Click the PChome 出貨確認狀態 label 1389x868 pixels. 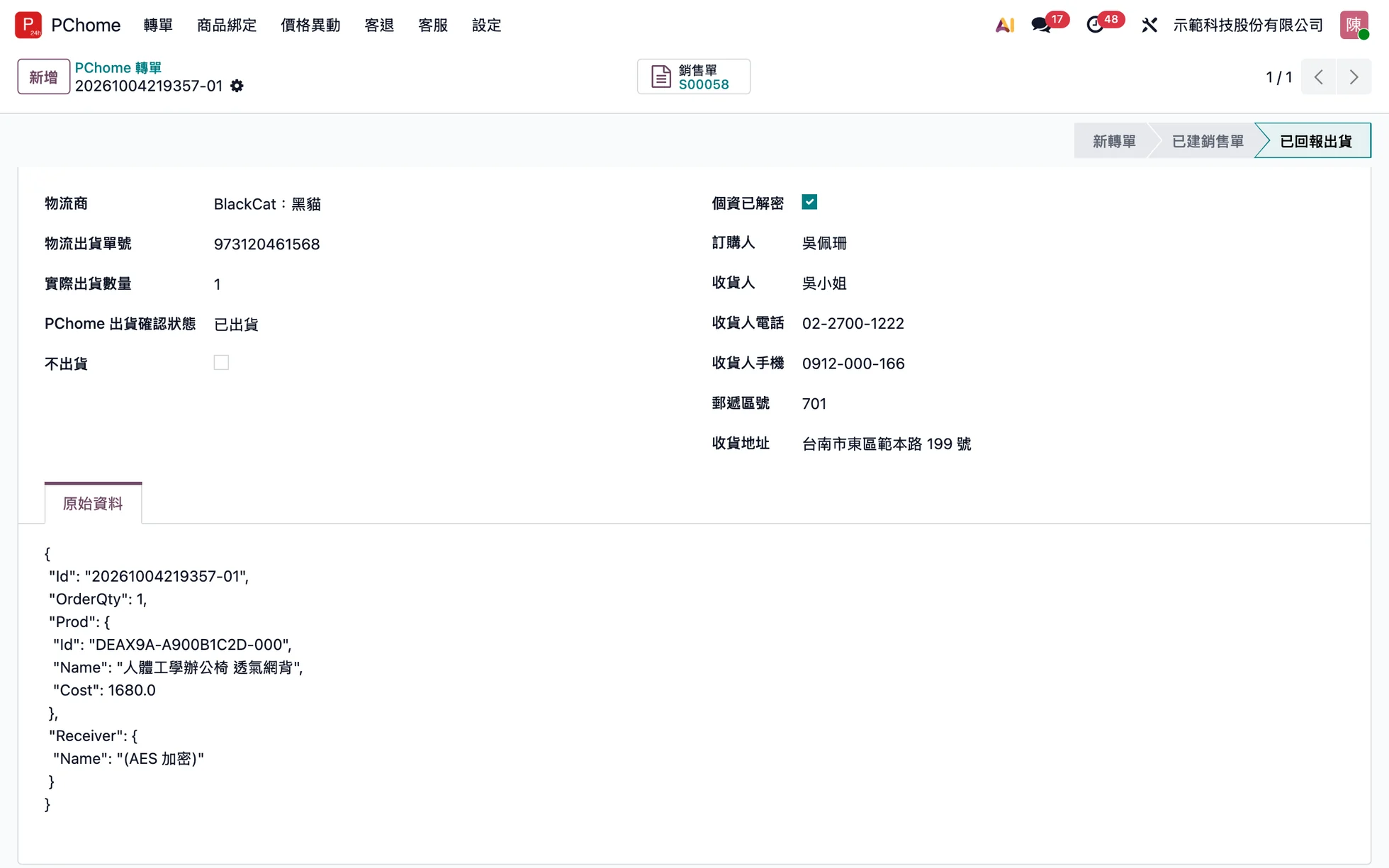(x=120, y=323)
